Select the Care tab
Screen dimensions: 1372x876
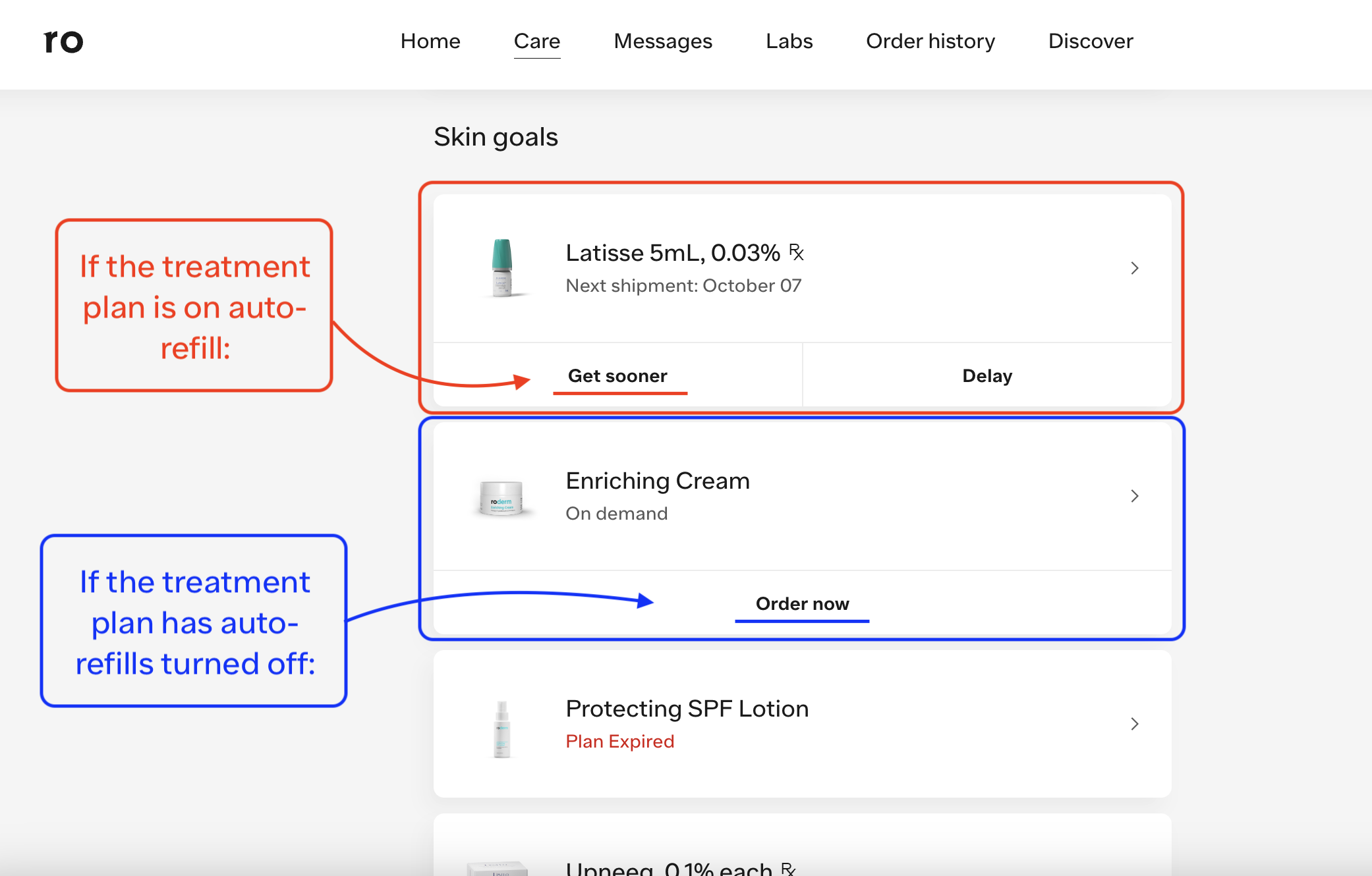tap(537, 41)
